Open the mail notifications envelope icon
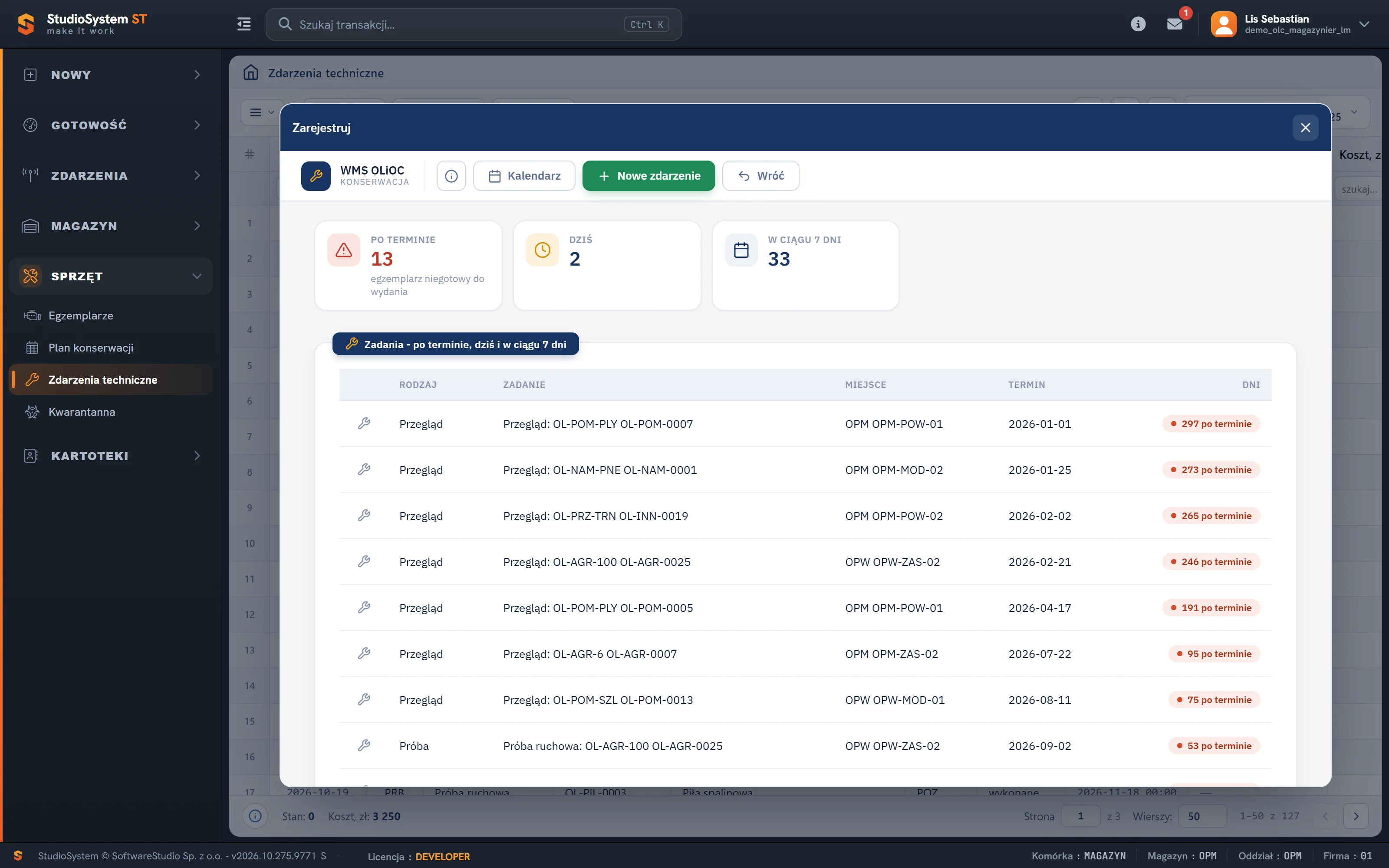Viewport: 1389px width, 868px height. 1174,24
